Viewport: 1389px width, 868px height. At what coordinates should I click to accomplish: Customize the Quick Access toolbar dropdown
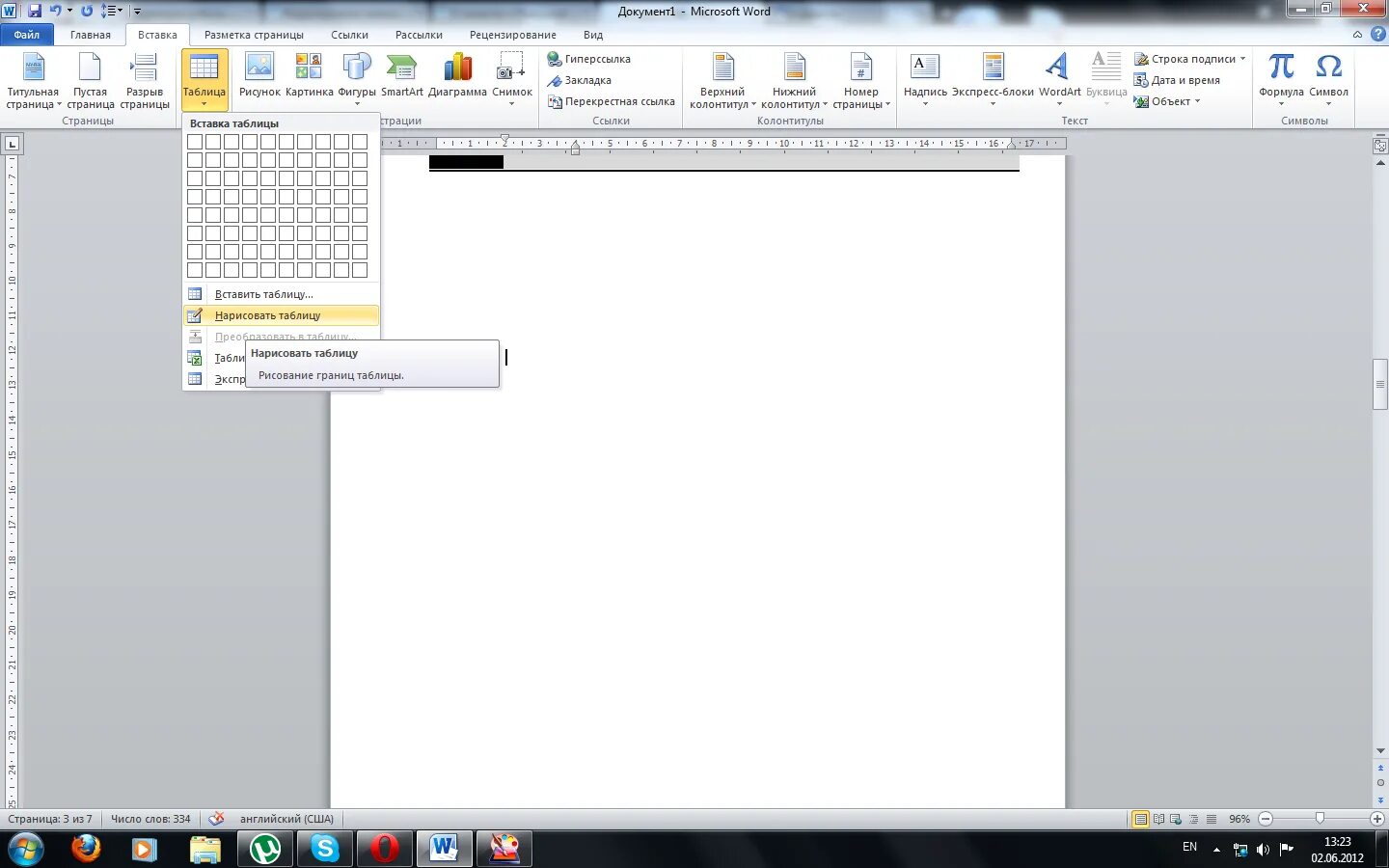[137, 12]
